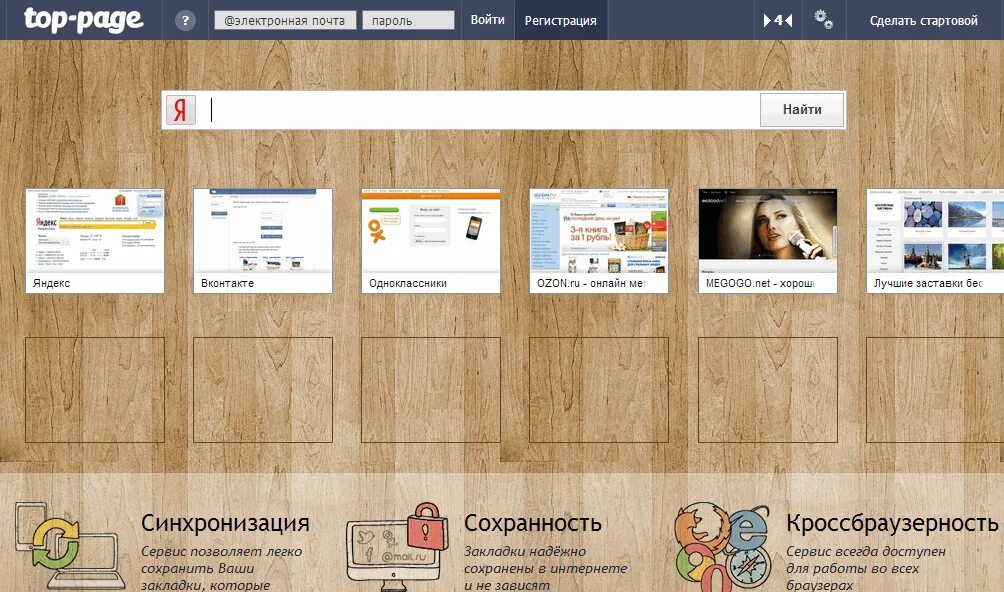
Task: Click the Яндекс tile caption
Action: [52, 283]
